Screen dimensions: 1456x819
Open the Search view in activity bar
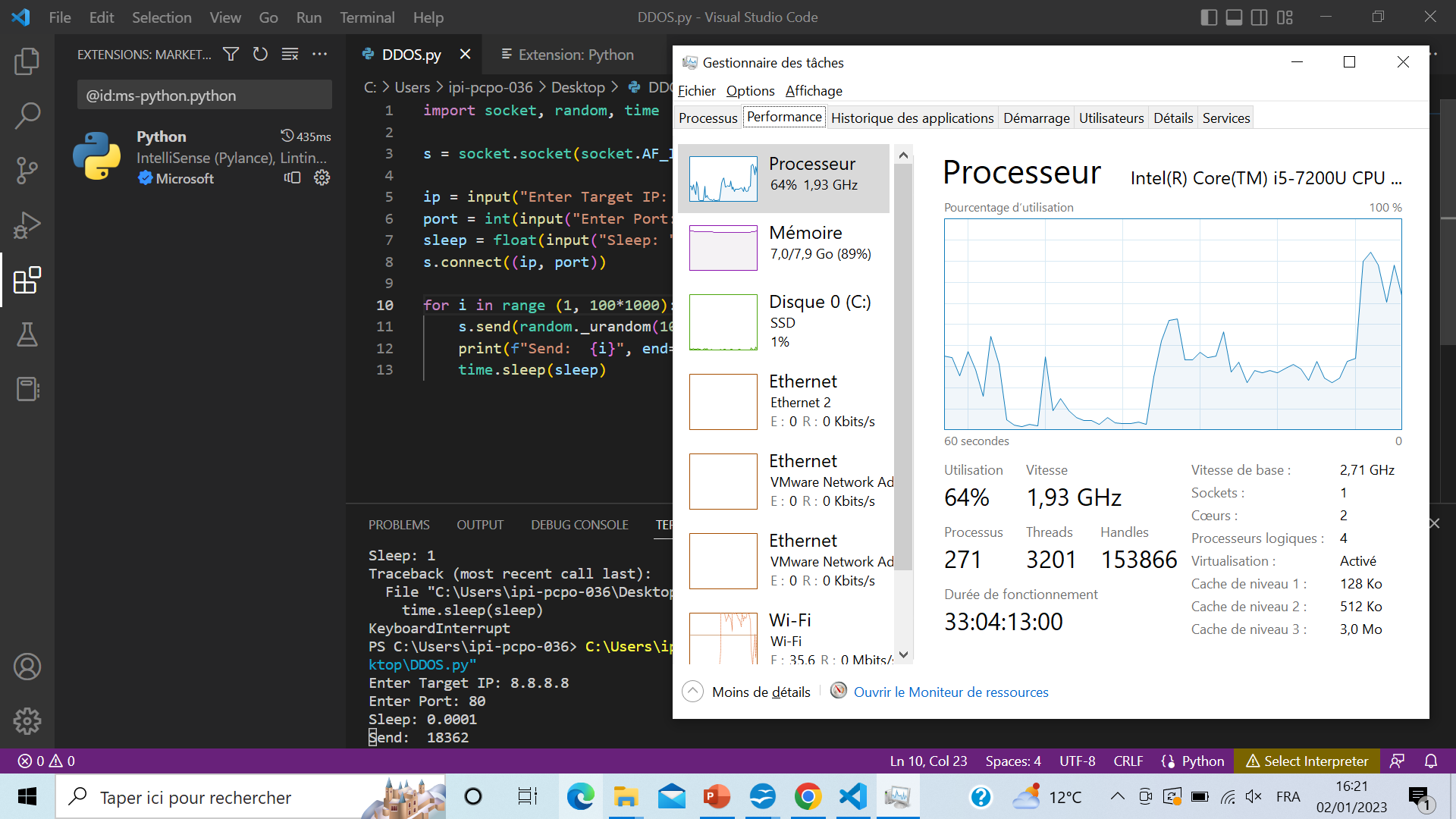tap(27, 115)
